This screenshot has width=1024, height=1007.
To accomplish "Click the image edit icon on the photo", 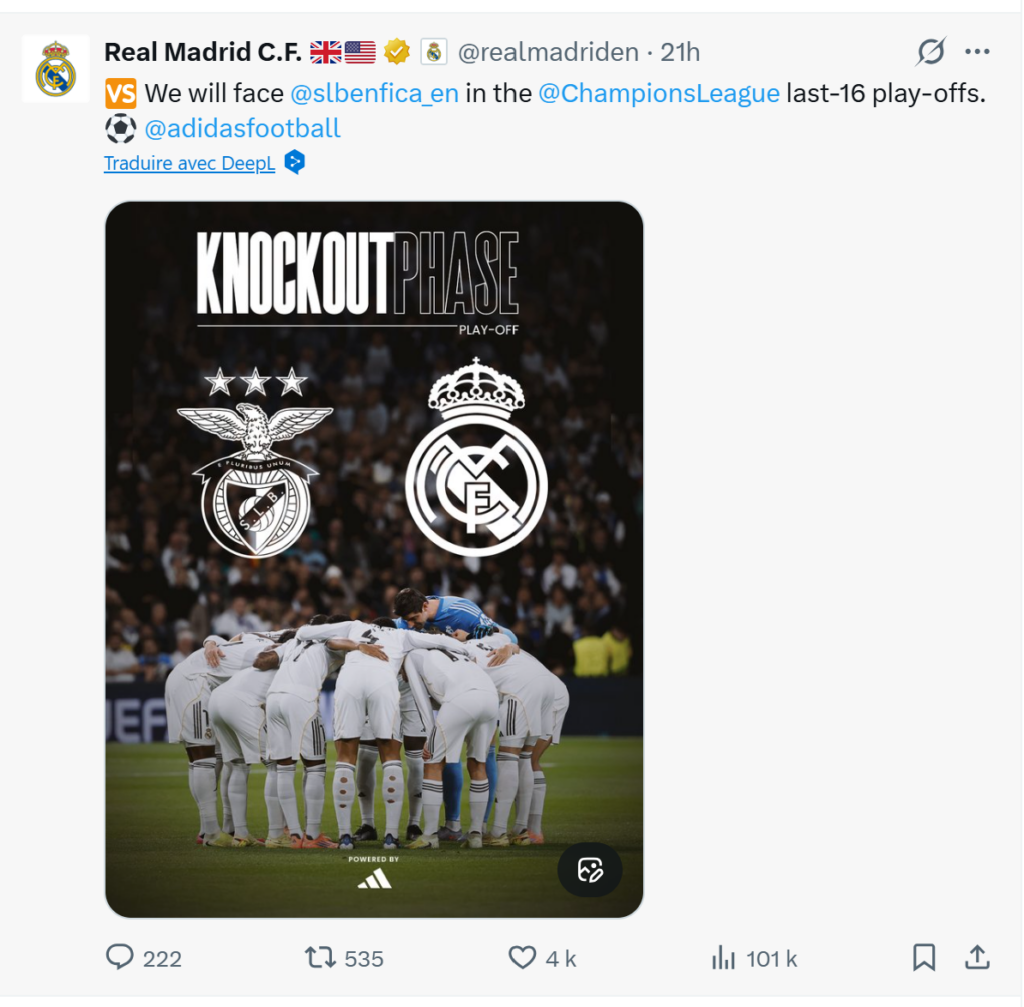I will 590,869.
